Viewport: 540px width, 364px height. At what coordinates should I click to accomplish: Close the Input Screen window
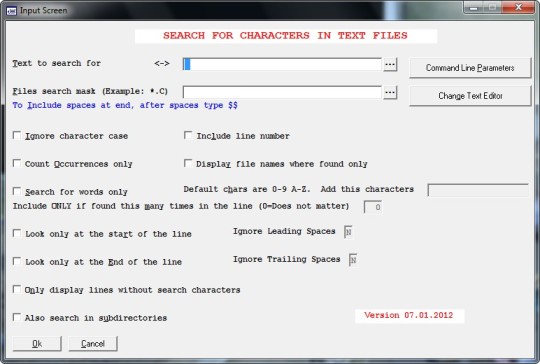(518, 7)
